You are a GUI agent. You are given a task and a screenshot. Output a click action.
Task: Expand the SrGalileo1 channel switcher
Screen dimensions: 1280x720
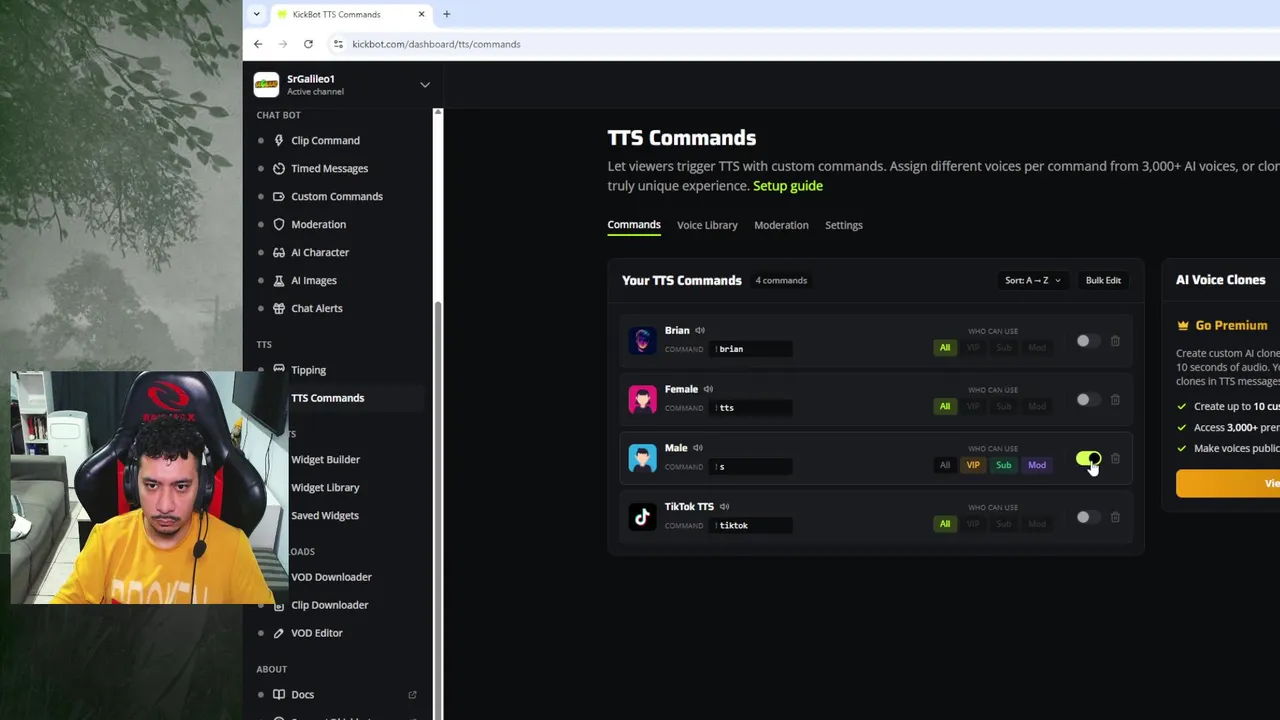pyautogui.click(x=424, y=85)
